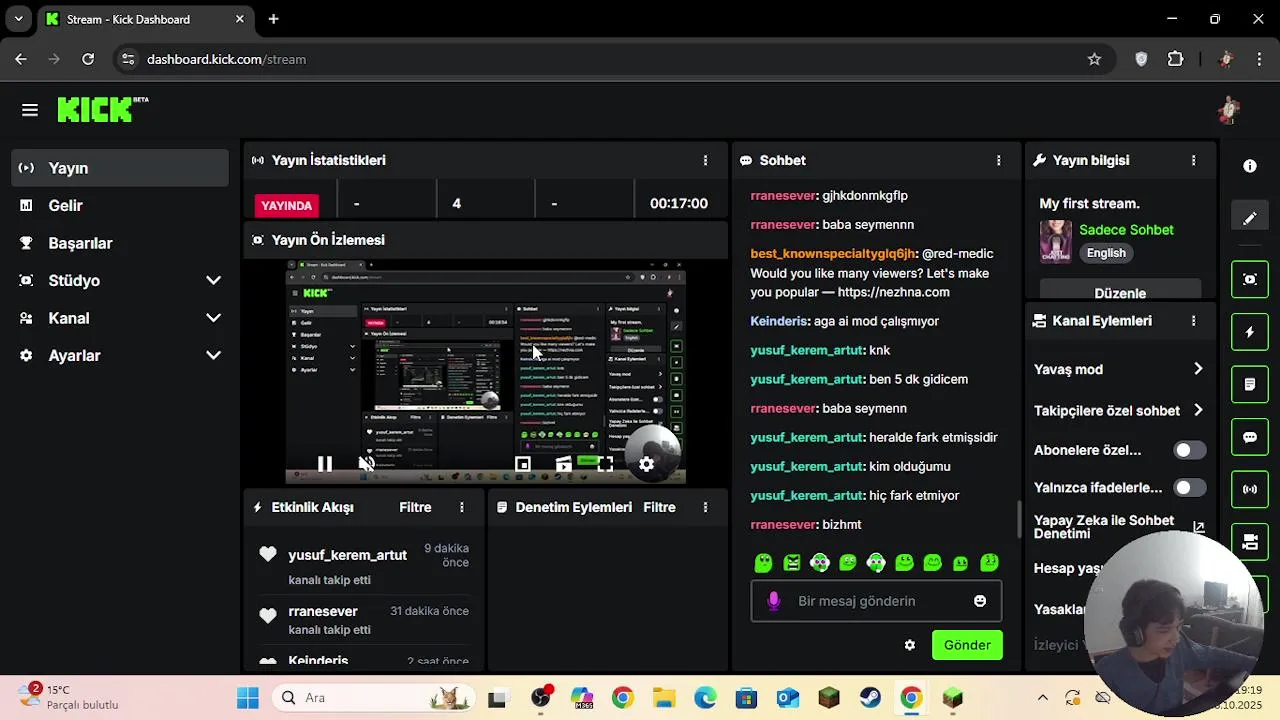Screen dimensions: 1280x720
Task: Open the hamburger navigation menu
Action: click(30, 110)
